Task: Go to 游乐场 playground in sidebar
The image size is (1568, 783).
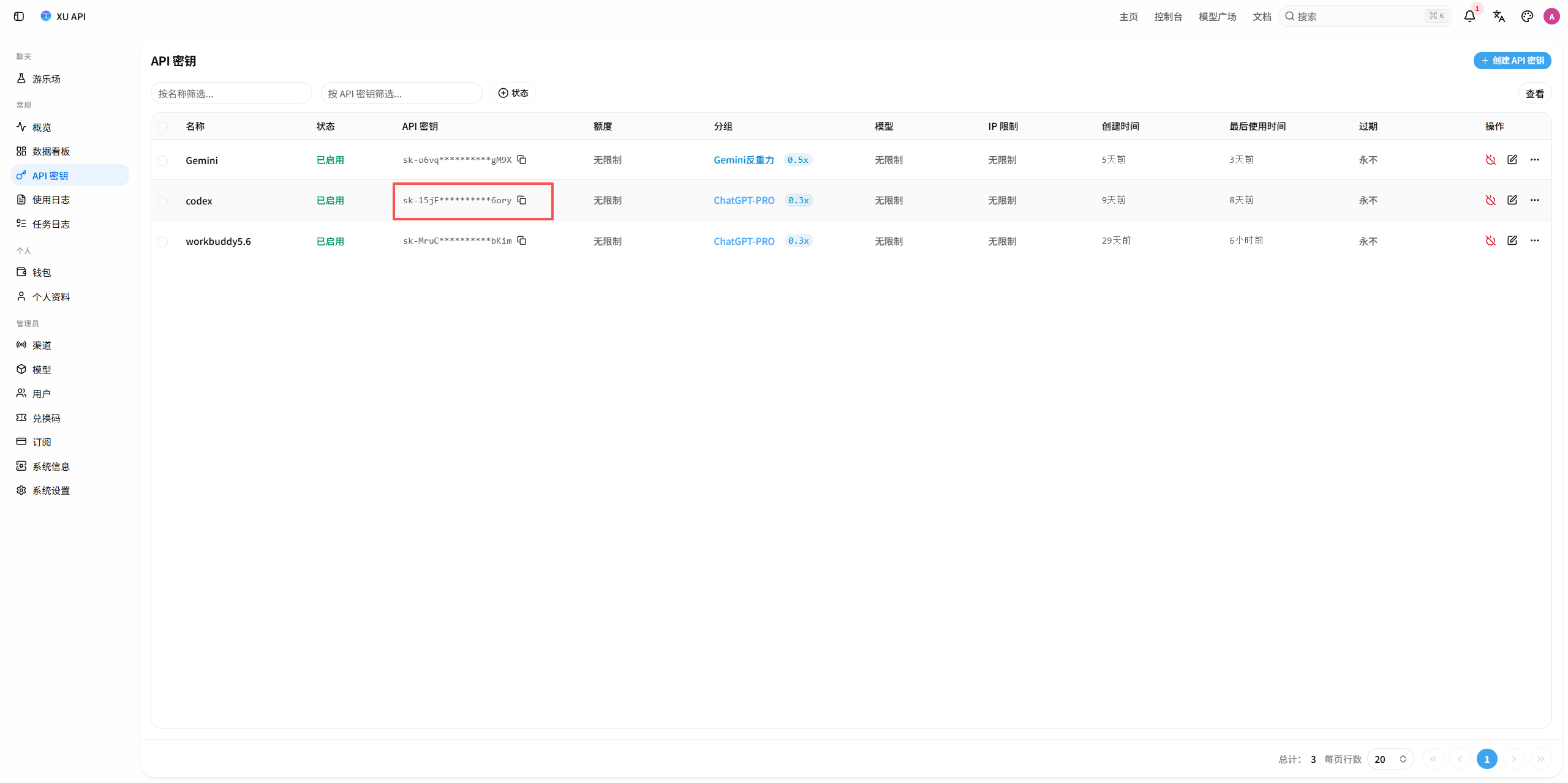Action: (x=70, y=79)
